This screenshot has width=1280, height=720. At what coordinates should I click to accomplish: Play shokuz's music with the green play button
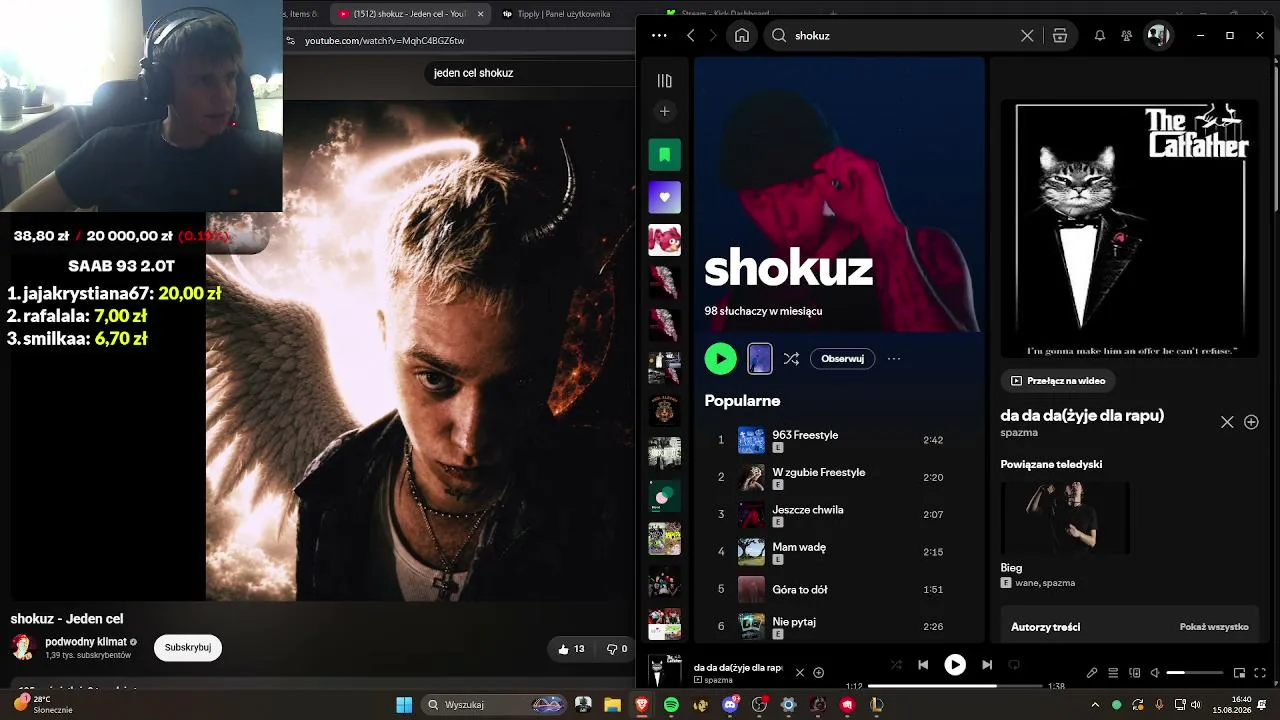[x=720, y=358]
